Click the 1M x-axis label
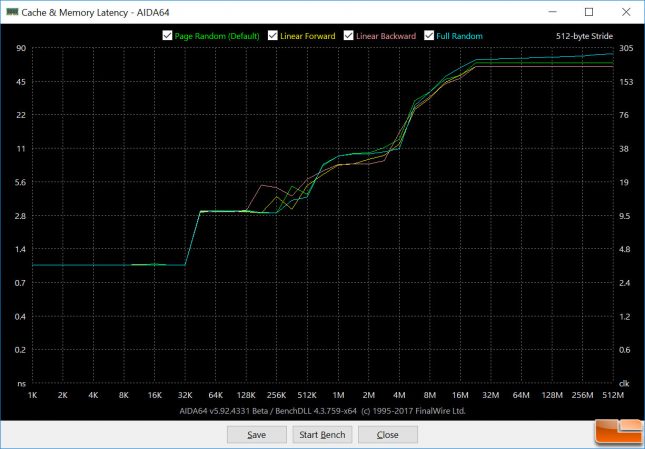645x449 pixels. [338, 395]
